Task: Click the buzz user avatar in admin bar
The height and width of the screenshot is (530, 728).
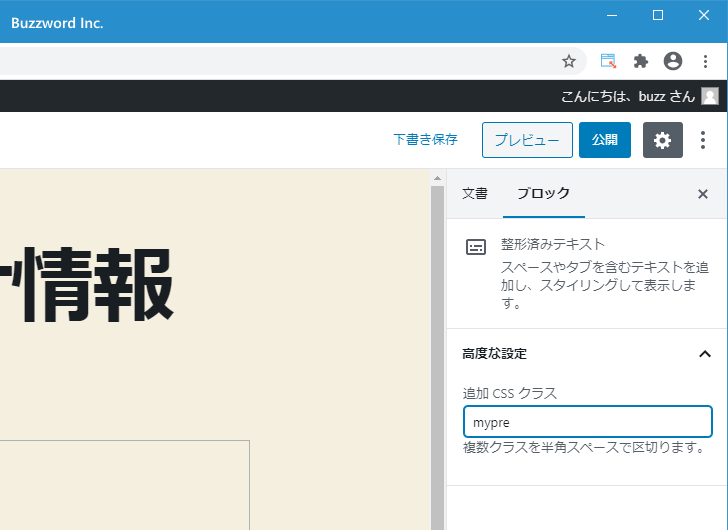Action: [x=710, y=96]
